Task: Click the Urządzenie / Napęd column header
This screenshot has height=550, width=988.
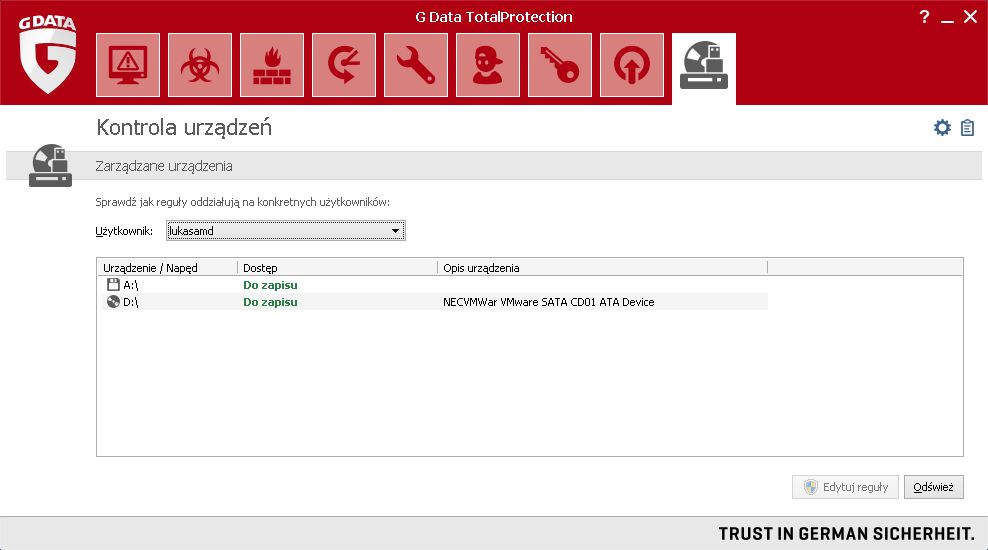Action: (x=167, y=268)
